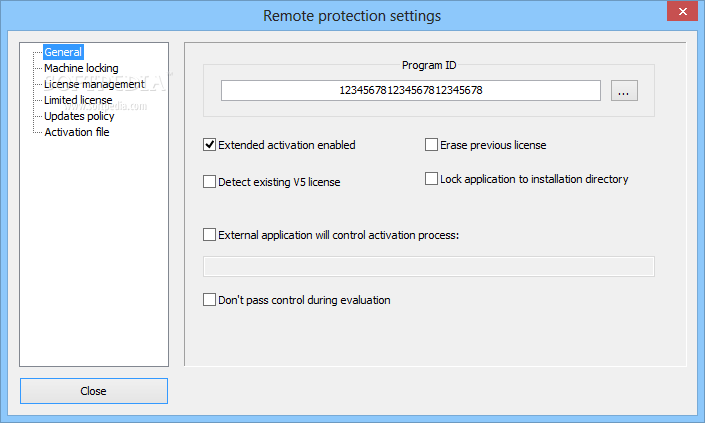This screenshot has height=423, width=705.
Task: Go to License management section
Action: point(94,84)
